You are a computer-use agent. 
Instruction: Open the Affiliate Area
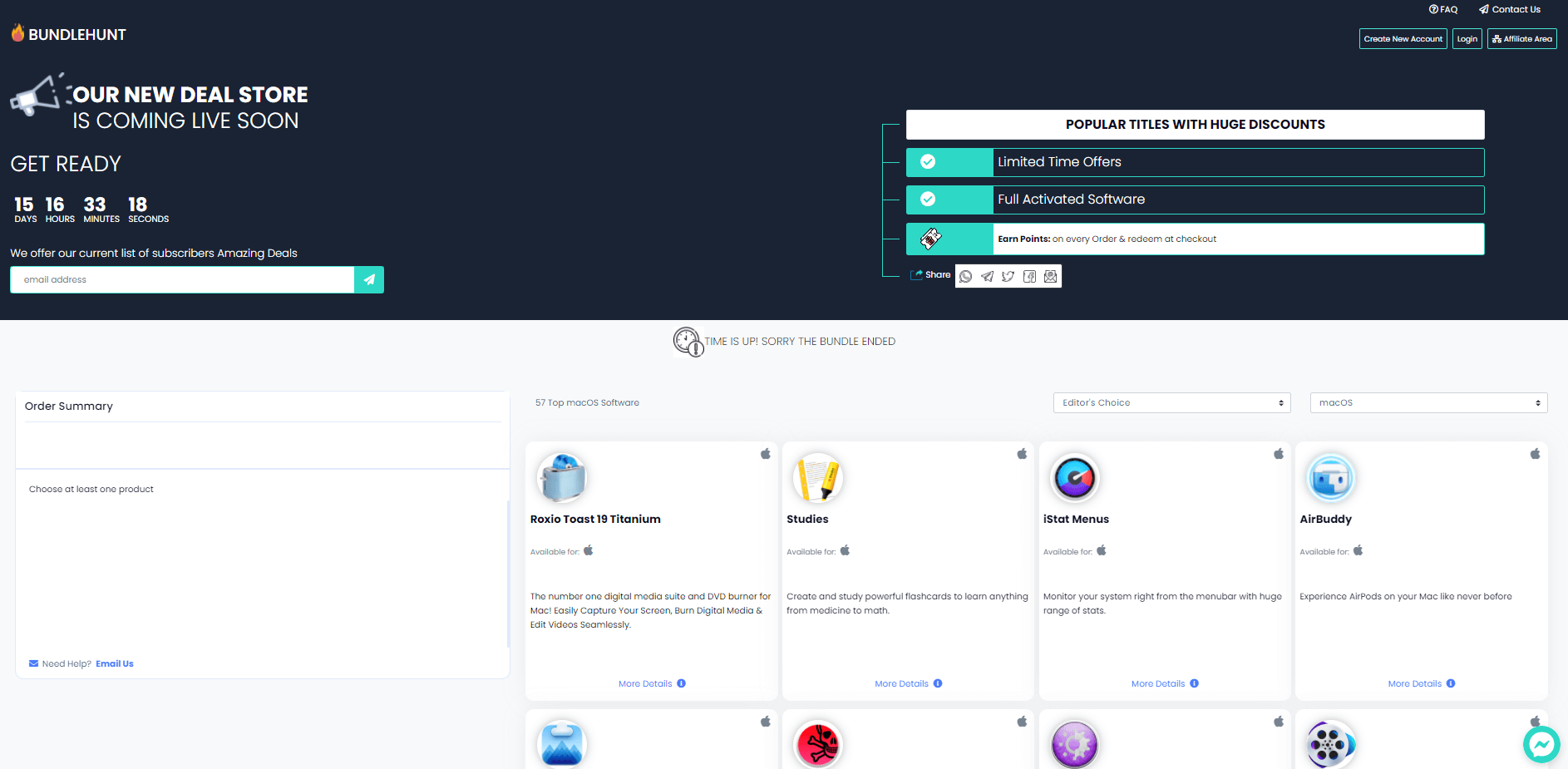coord(1522,38)
